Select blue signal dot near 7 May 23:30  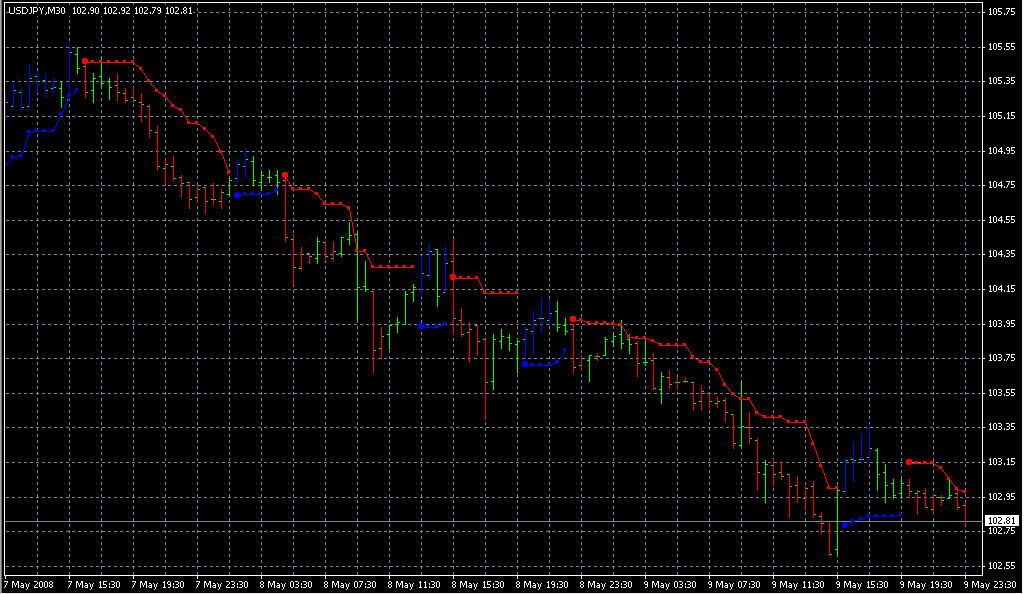(x=236, y=195)
